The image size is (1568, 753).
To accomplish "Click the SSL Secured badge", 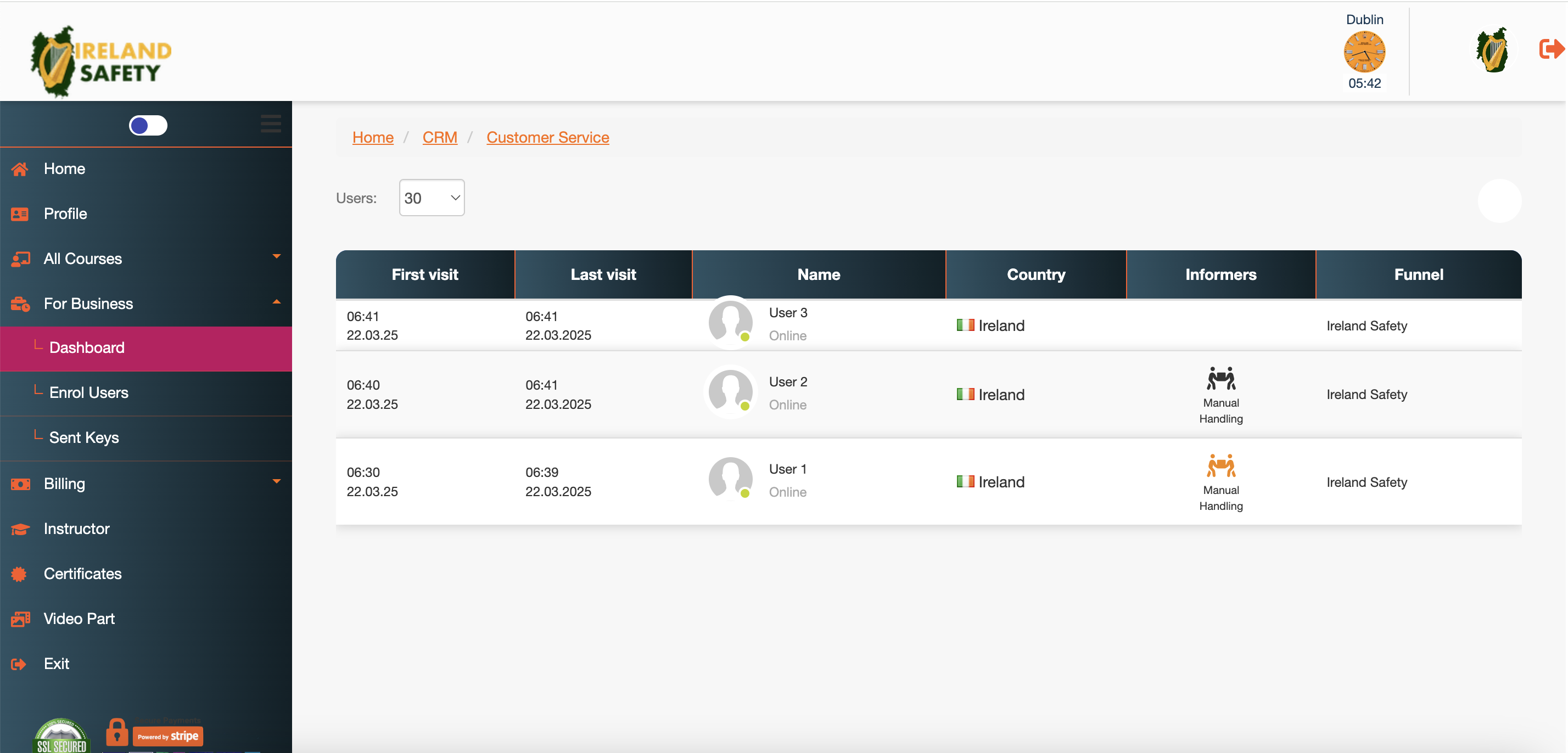I will [x=61, y=736].
